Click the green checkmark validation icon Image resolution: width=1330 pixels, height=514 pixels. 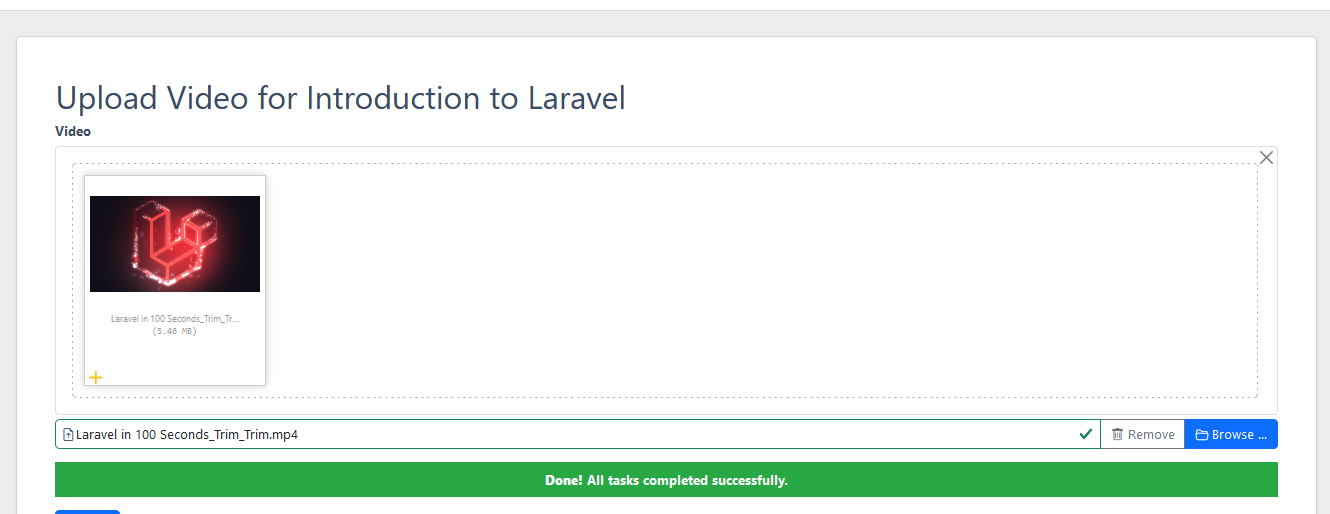pyautogui.click(x=1085, y=434)
